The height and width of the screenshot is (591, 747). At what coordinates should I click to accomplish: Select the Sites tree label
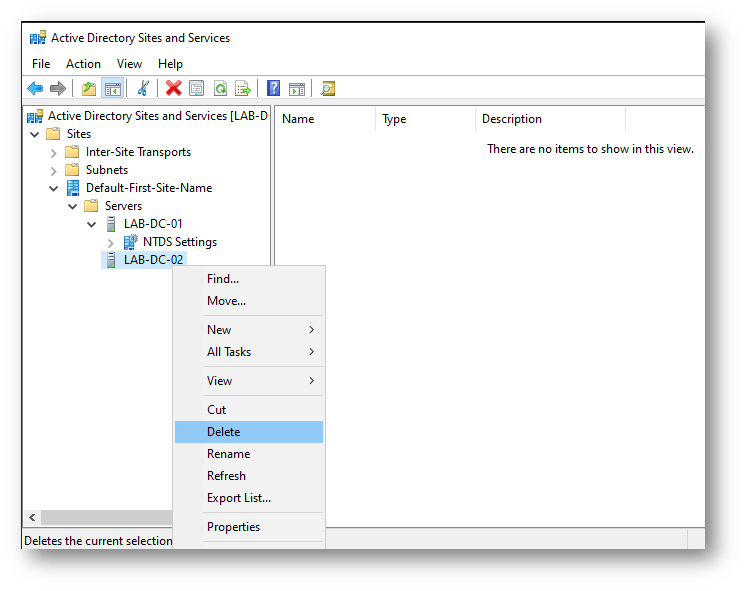(79, 134)
